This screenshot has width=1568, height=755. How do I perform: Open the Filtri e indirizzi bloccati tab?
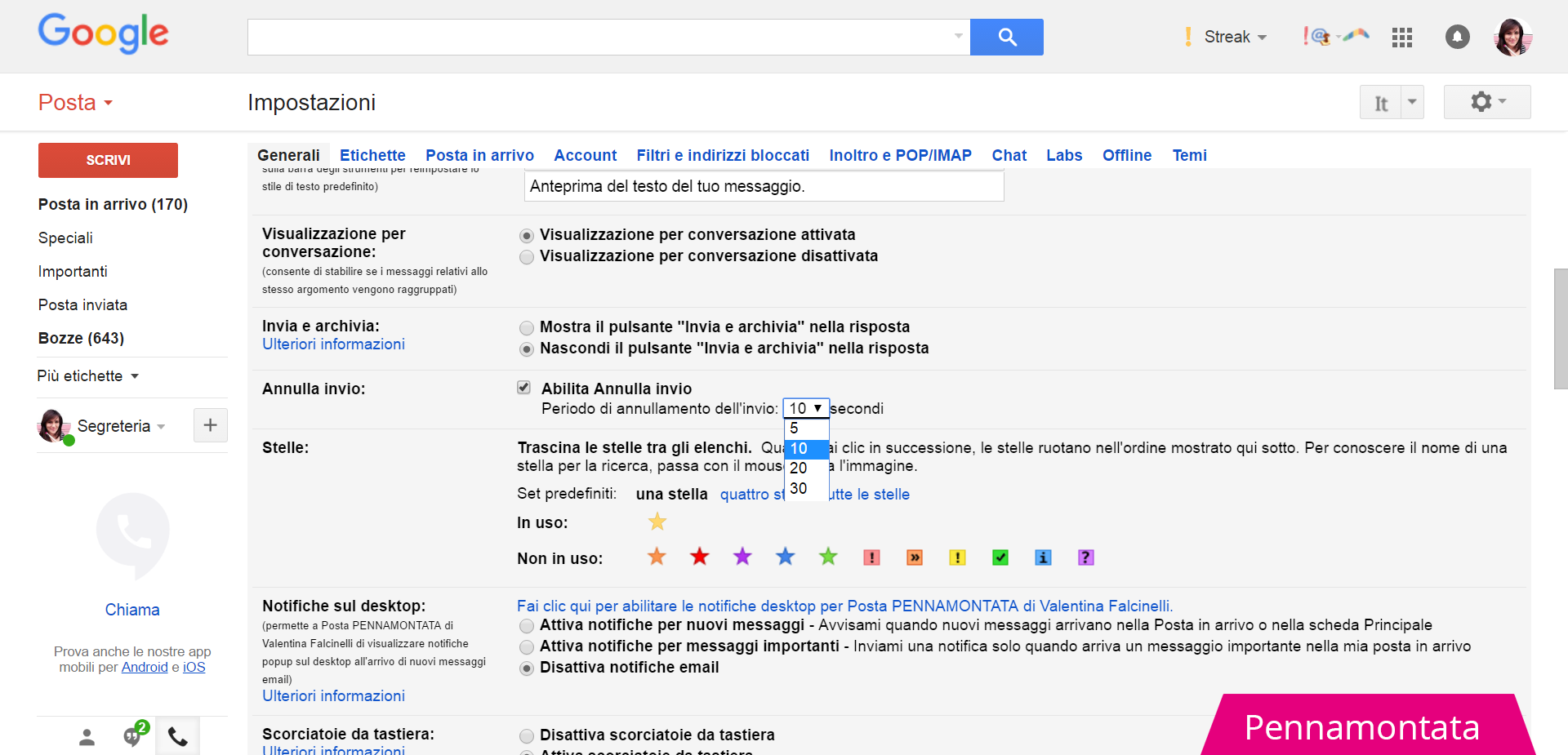723,155
